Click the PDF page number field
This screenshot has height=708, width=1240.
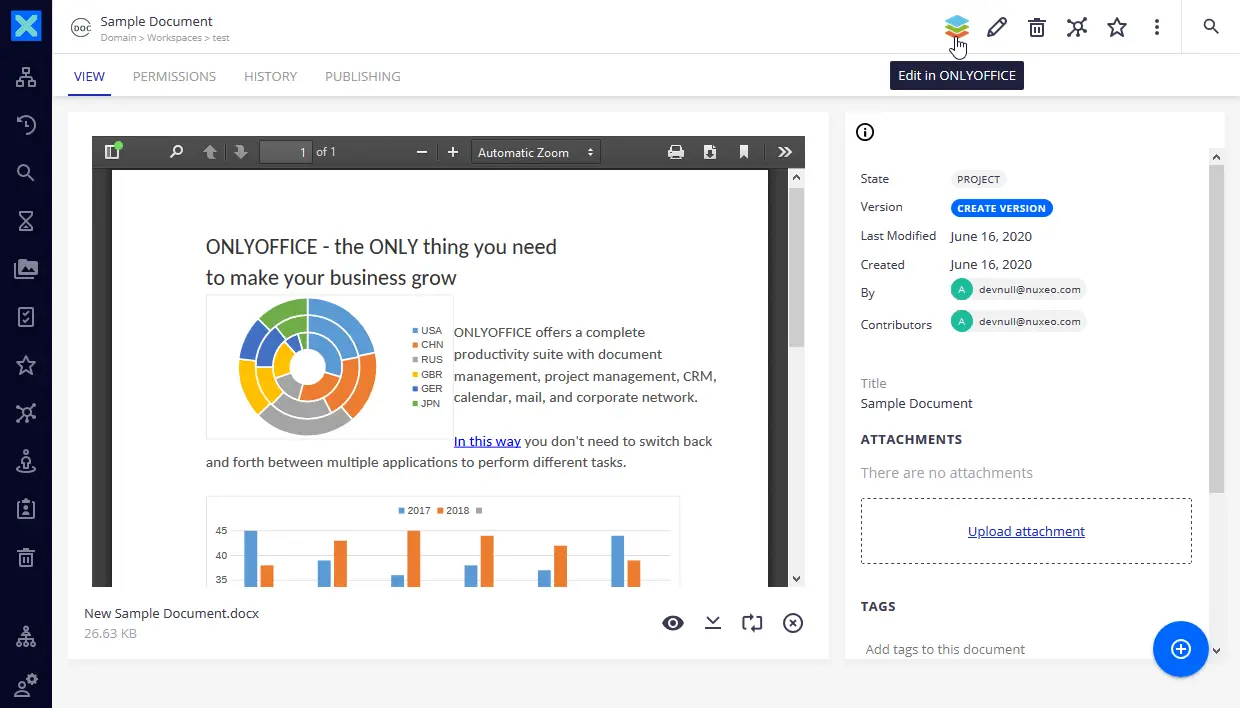286,152
